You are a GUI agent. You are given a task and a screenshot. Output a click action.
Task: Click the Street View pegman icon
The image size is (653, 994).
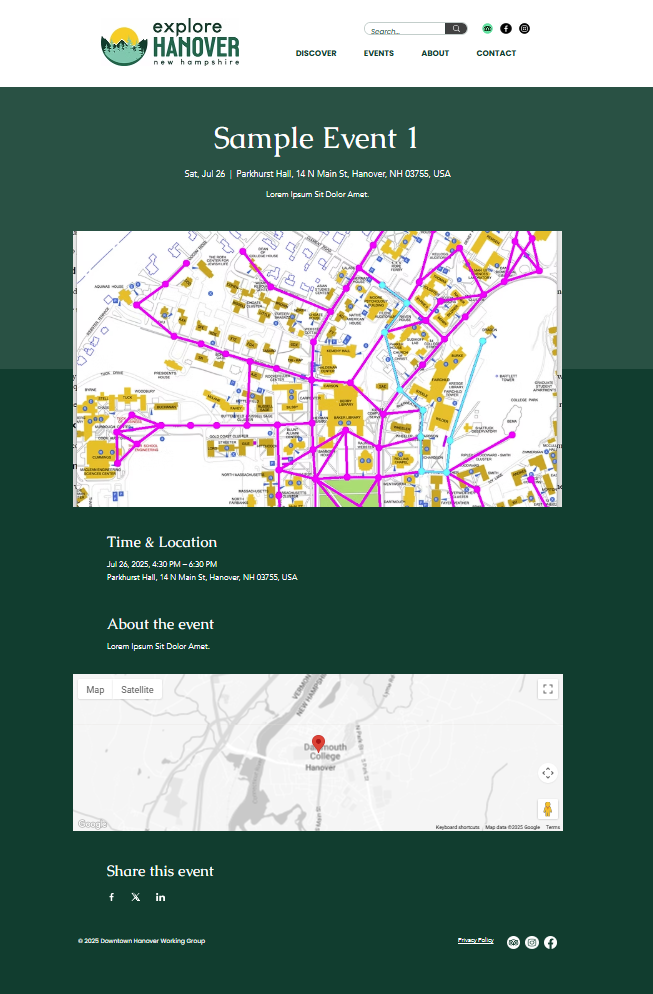click(548, 809)
